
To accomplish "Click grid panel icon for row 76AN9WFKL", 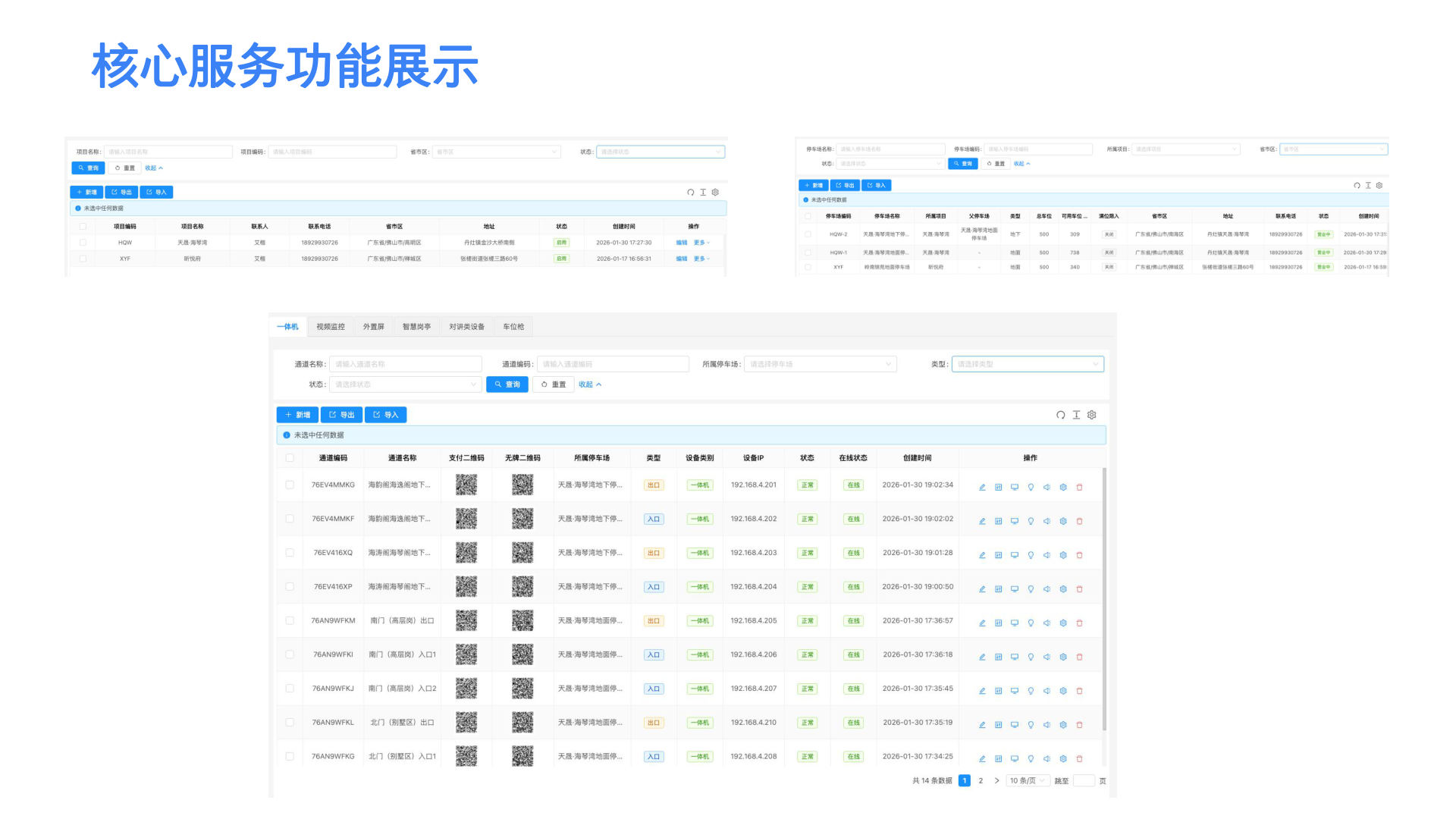I will (998, 725).
